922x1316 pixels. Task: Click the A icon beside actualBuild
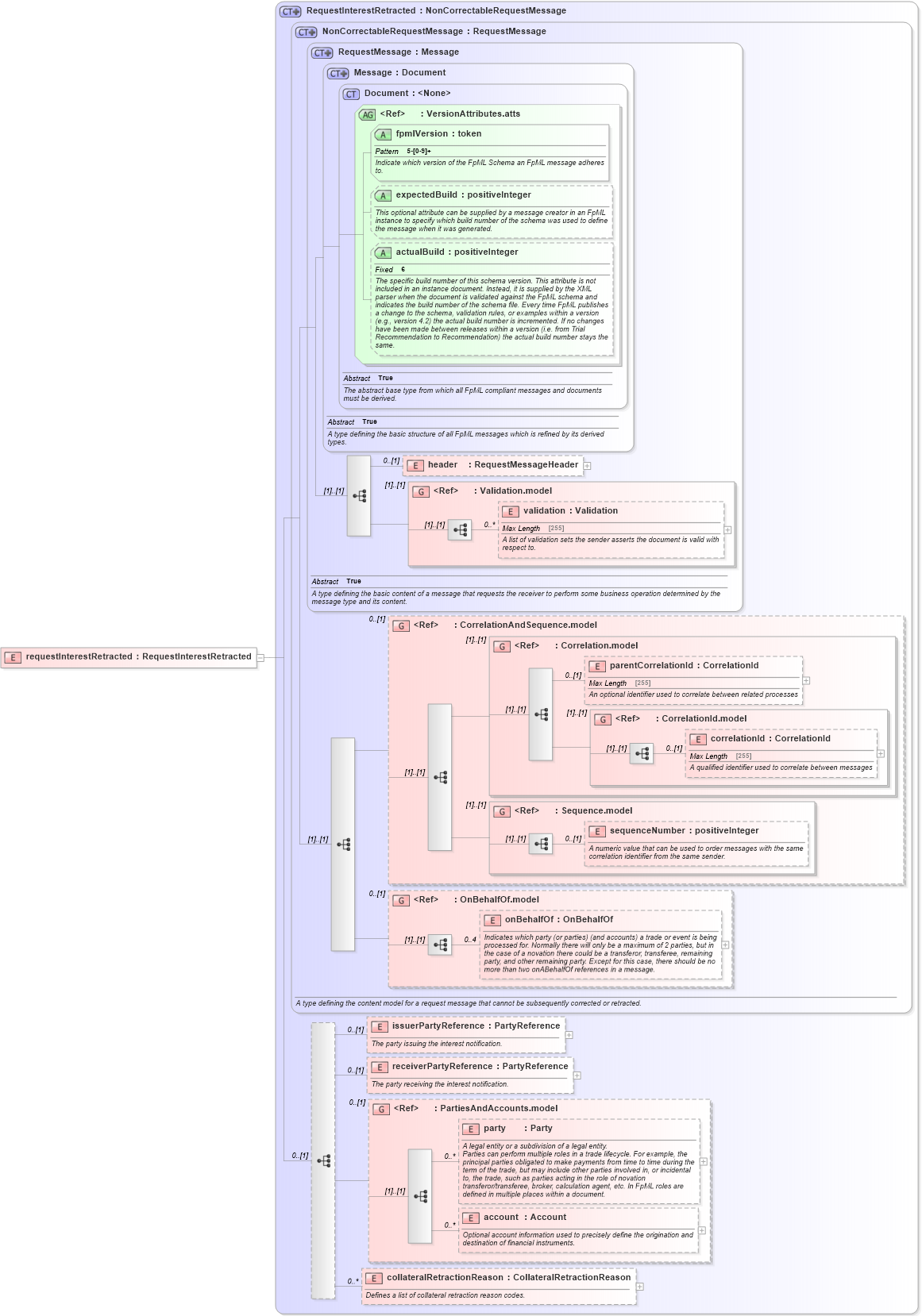[x=383, y=252]
